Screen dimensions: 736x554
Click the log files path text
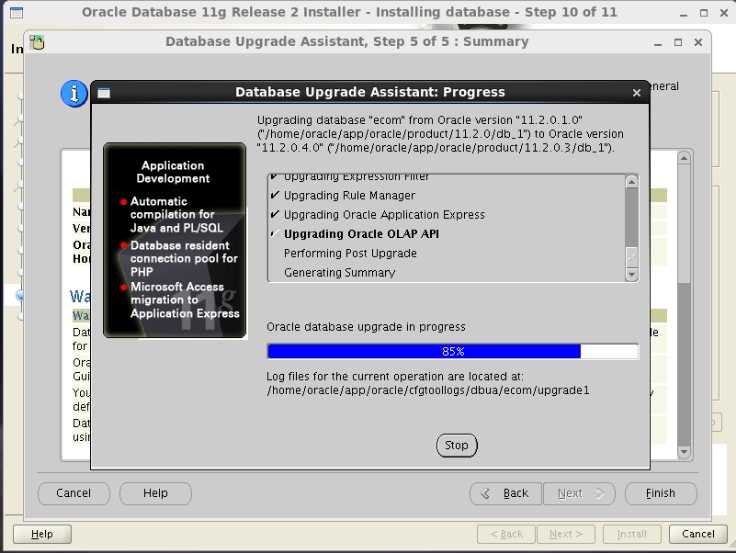(x=428, y=390)
